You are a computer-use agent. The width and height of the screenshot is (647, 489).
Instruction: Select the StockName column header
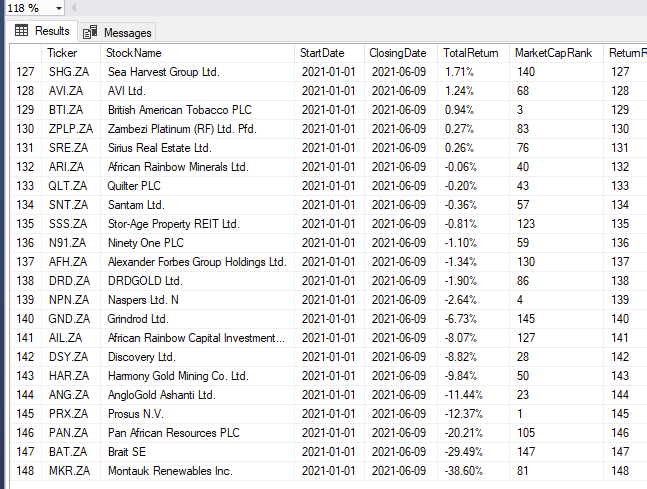click(198, 53)
